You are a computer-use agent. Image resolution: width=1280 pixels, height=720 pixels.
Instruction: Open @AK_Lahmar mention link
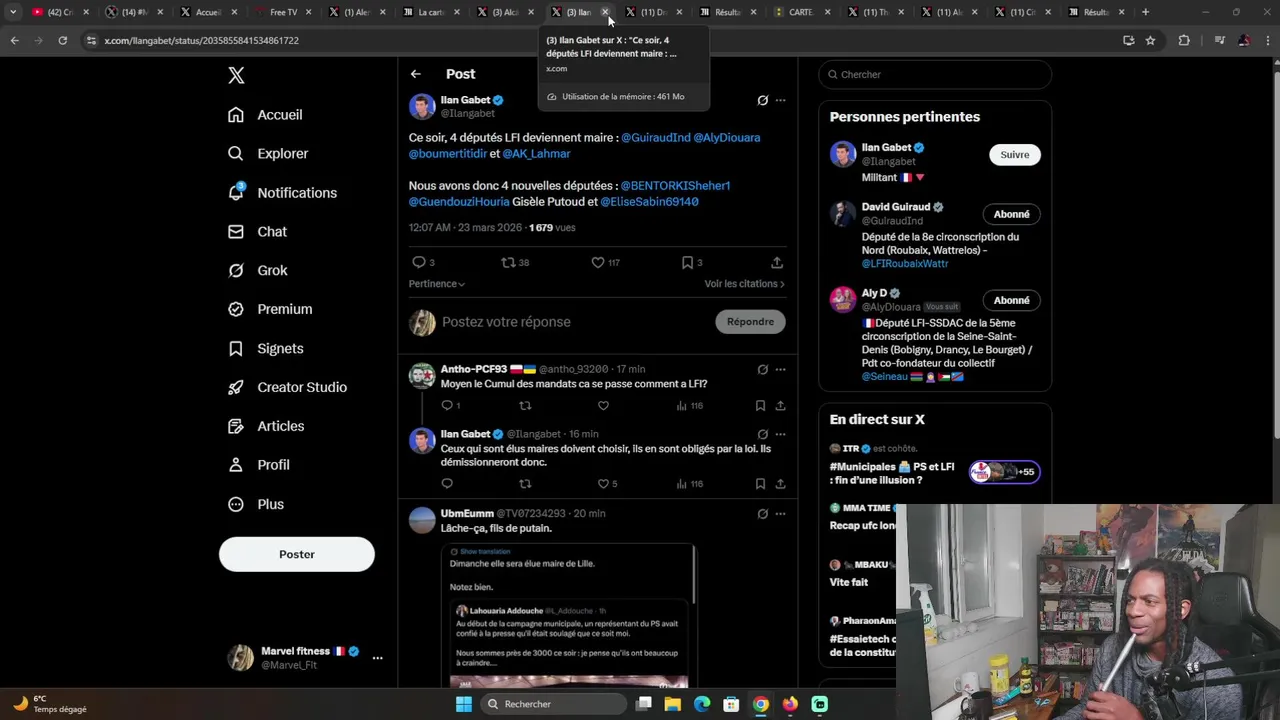pyautogui.click(x=536, y=154)
